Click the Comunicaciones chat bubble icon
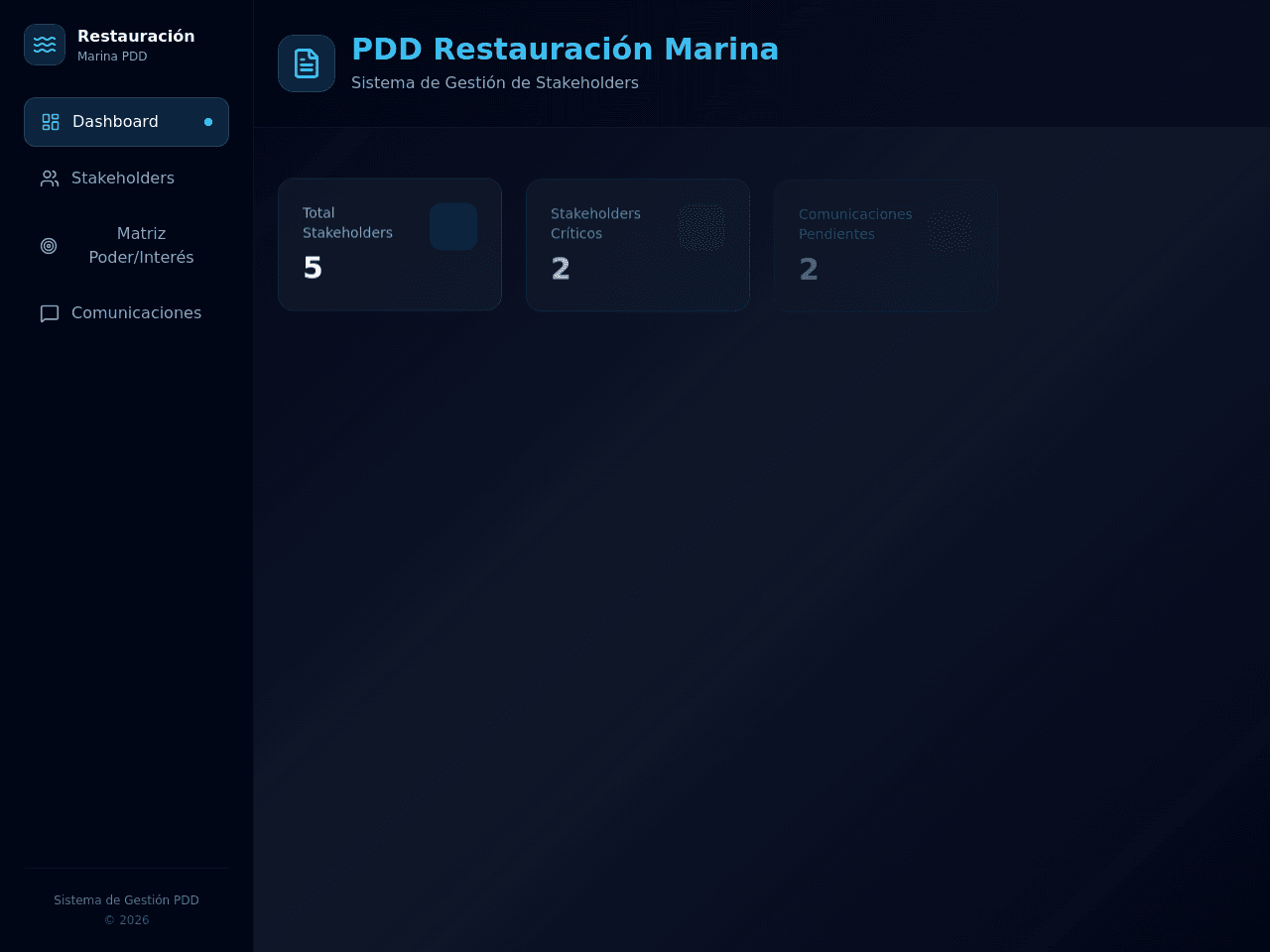This screenshot has height=952, width=1270. [50, 313]
